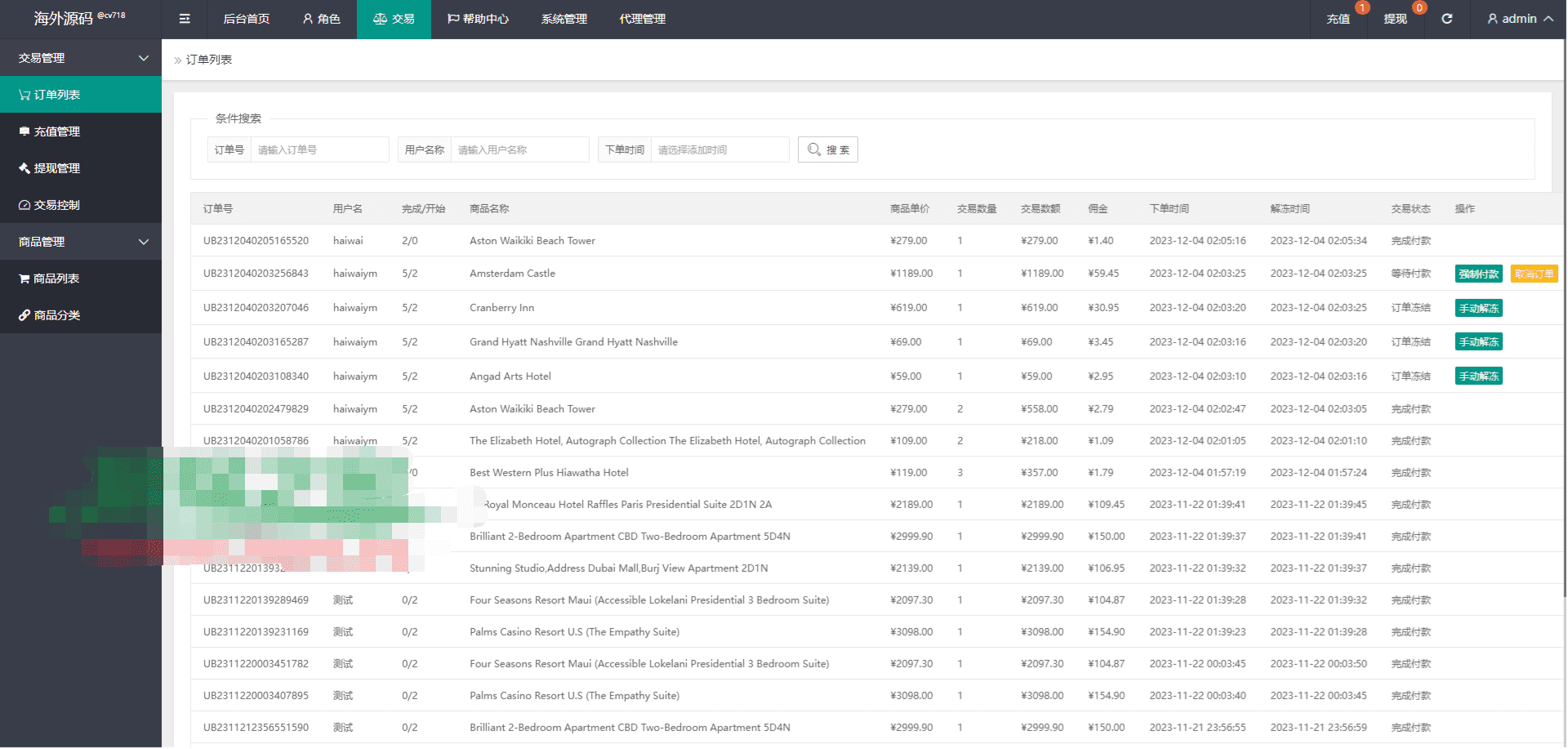Switch to the 角色 top menu
The image size is (1568, 749).
[x=321, y=19]
